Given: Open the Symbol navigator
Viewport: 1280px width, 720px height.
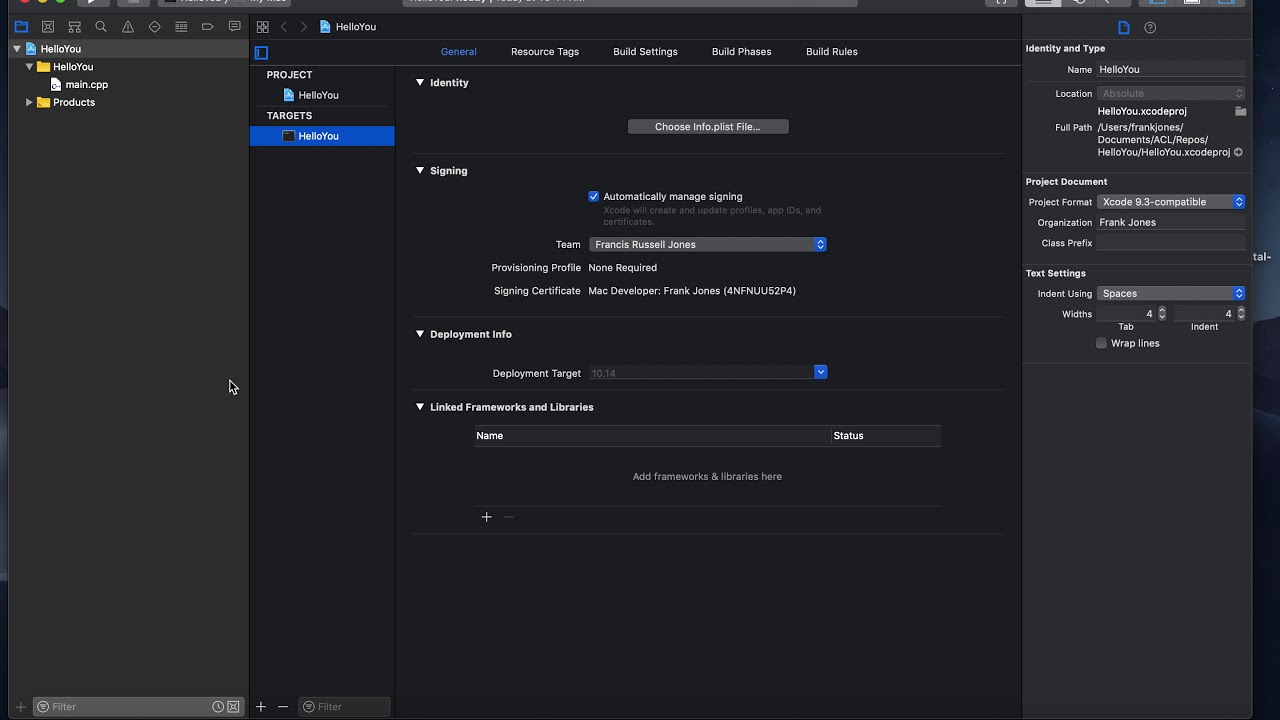Looking at the screenshot, I should tap(74, 27).
